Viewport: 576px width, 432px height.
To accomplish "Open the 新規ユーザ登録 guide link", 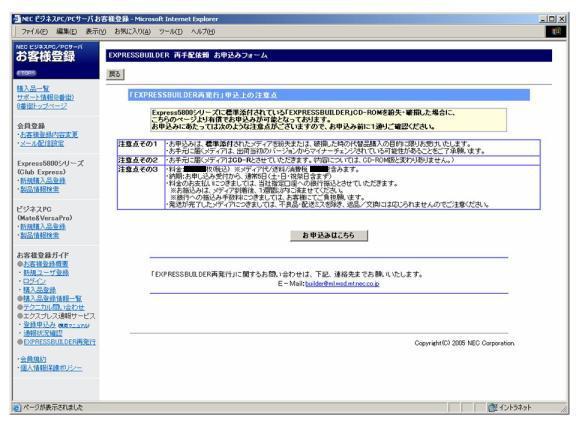I will pos(46,272).
